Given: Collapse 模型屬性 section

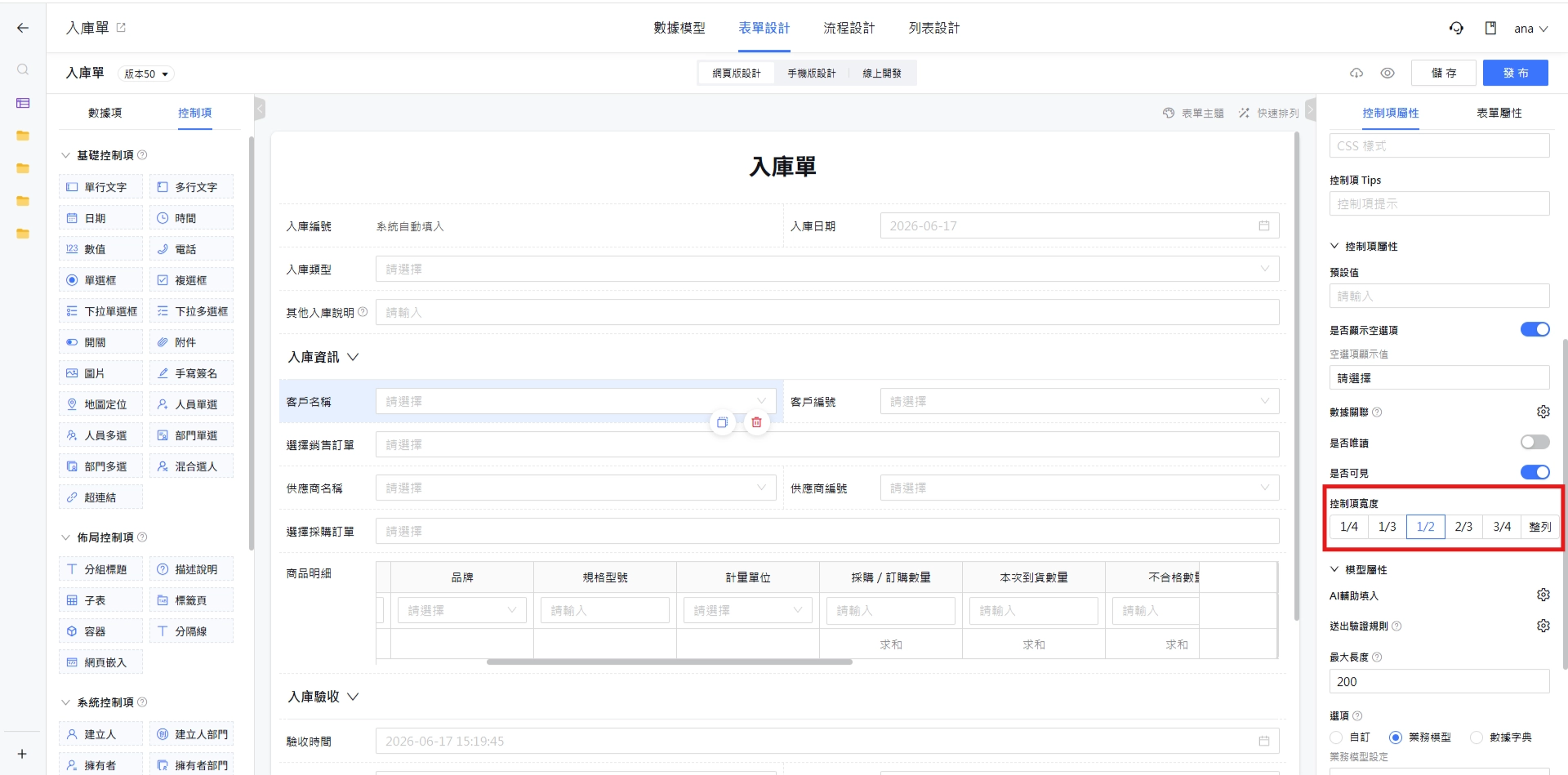Looking at the screenshot, I should pos(1334,569).
